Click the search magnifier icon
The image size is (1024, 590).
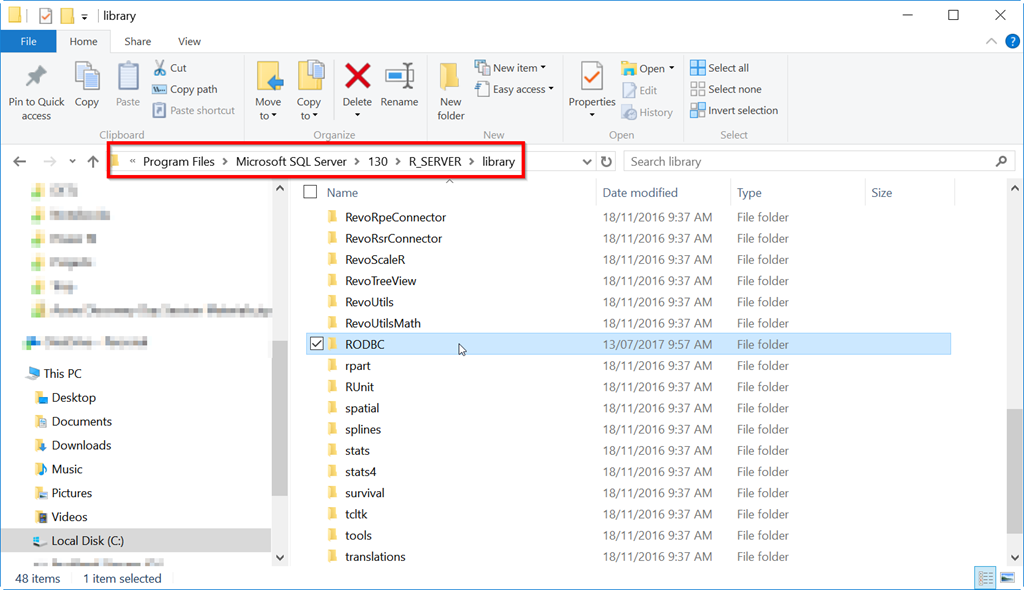(1001, 161)
